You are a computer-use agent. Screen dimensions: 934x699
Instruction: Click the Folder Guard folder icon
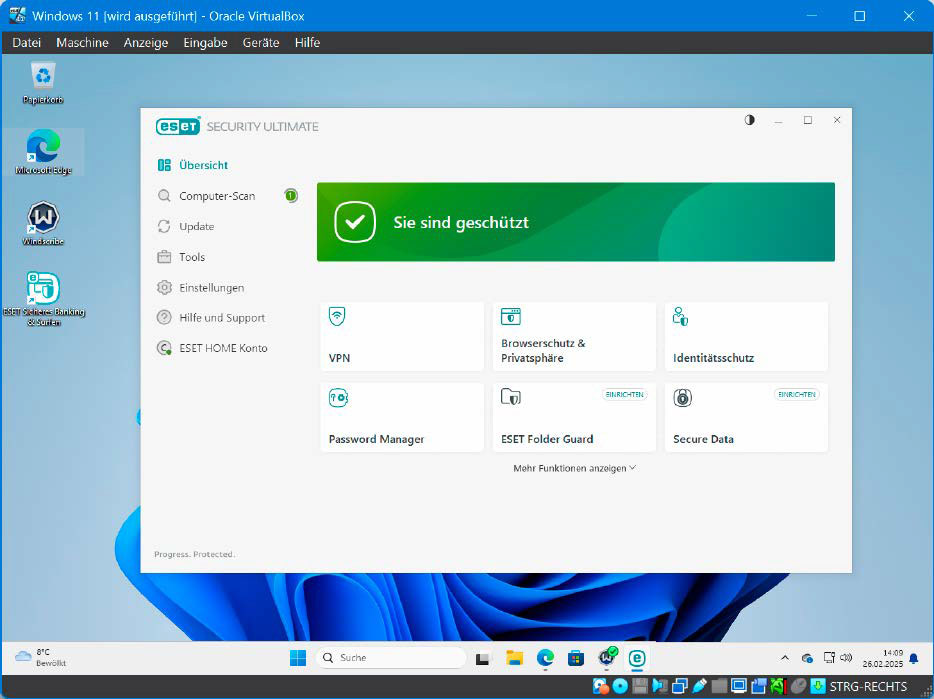coord(510,396)
